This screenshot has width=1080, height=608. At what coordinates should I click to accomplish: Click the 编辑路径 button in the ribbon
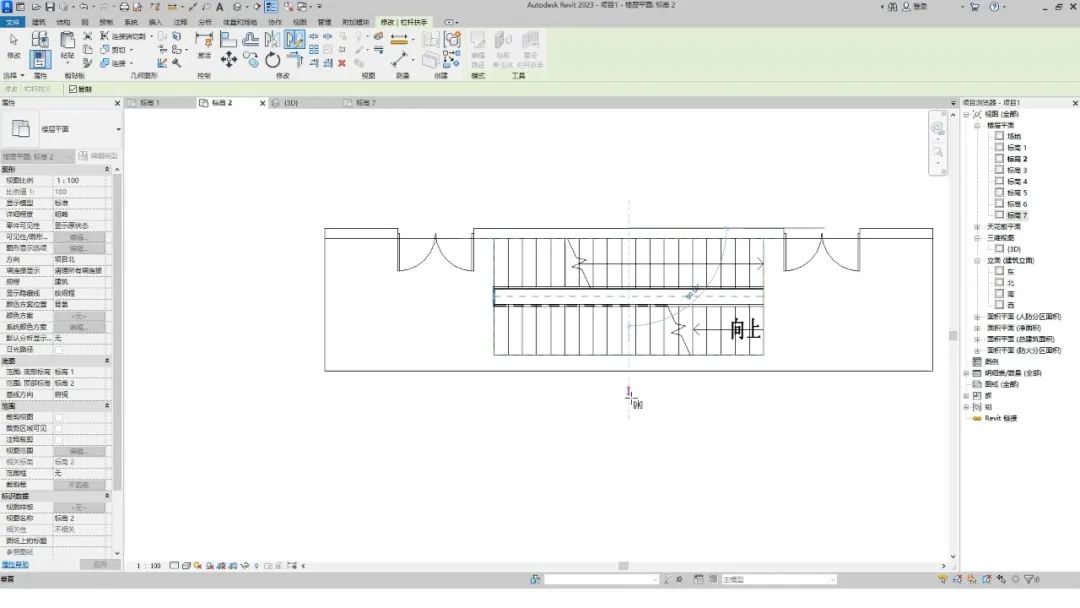(478, 50)
